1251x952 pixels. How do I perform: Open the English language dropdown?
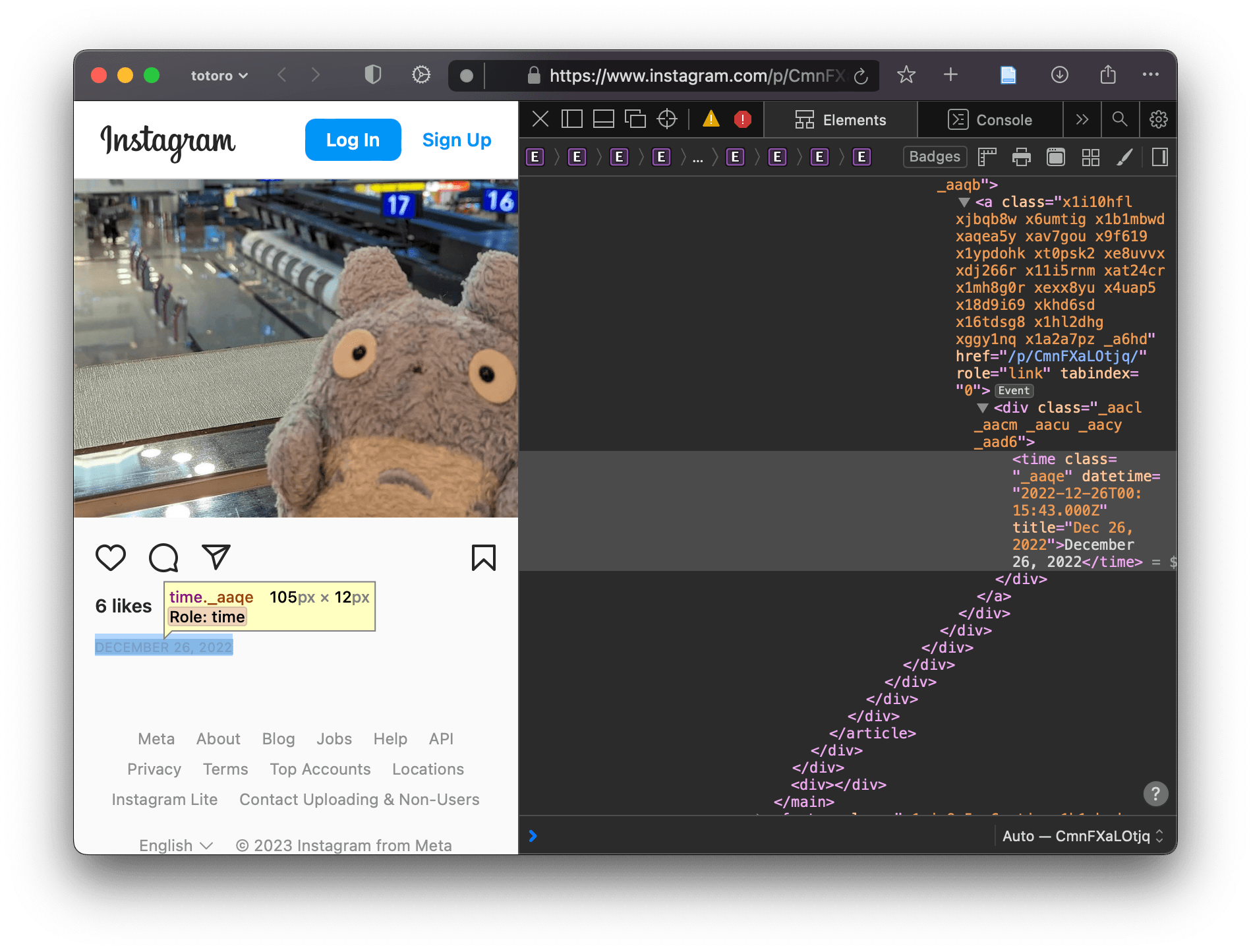click(x=176, y=845)
